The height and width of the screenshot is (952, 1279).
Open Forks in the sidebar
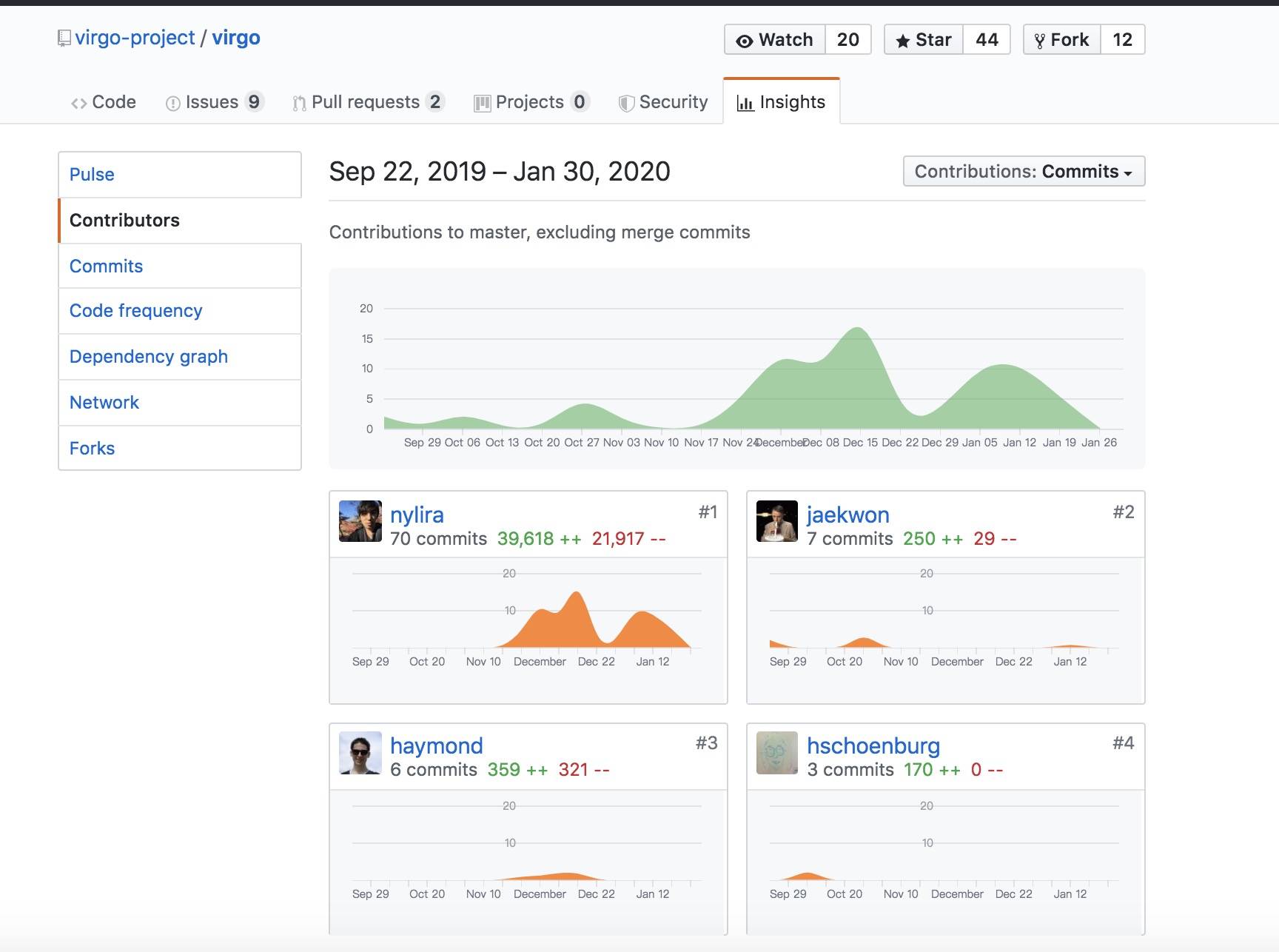pyautogui.click(x=180, y=448)
